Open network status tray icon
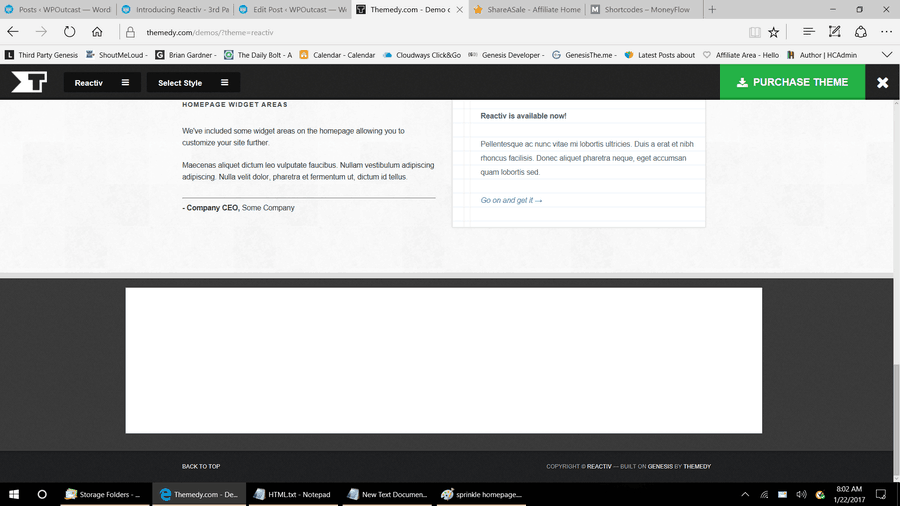Screen dimensions: 900x506 (764, 494)
